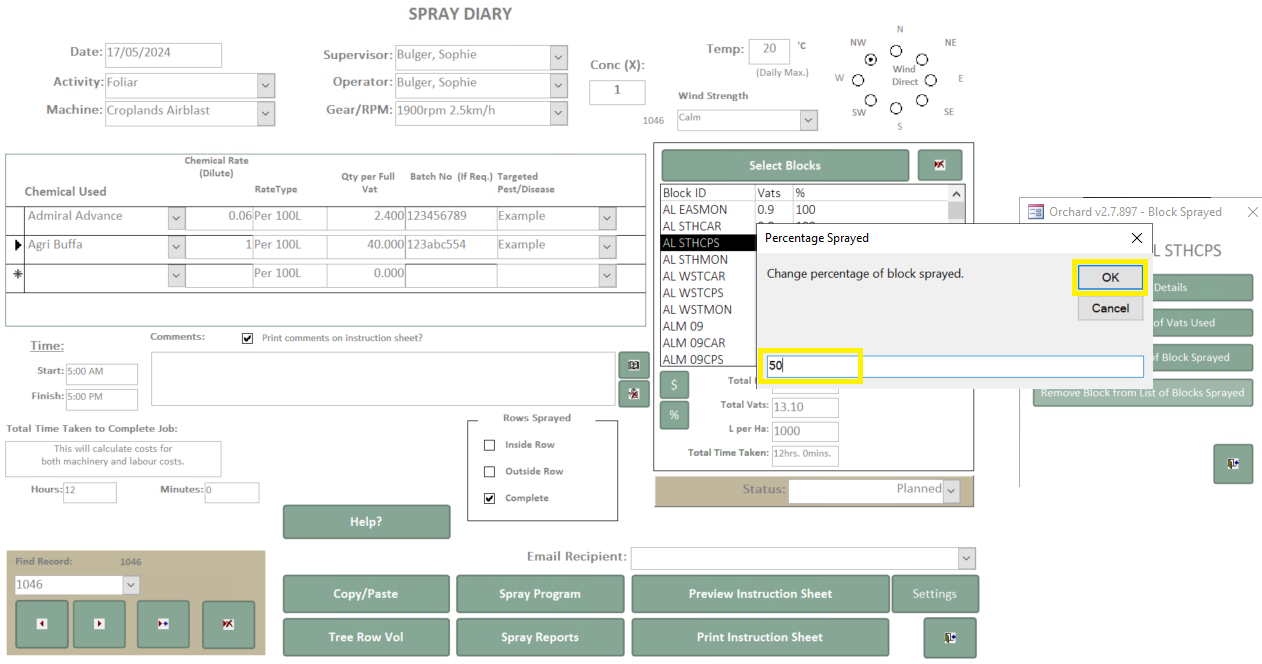Screen dimensions: 1262x664
Task: Open the comments book icon
Action: (634, 365)
